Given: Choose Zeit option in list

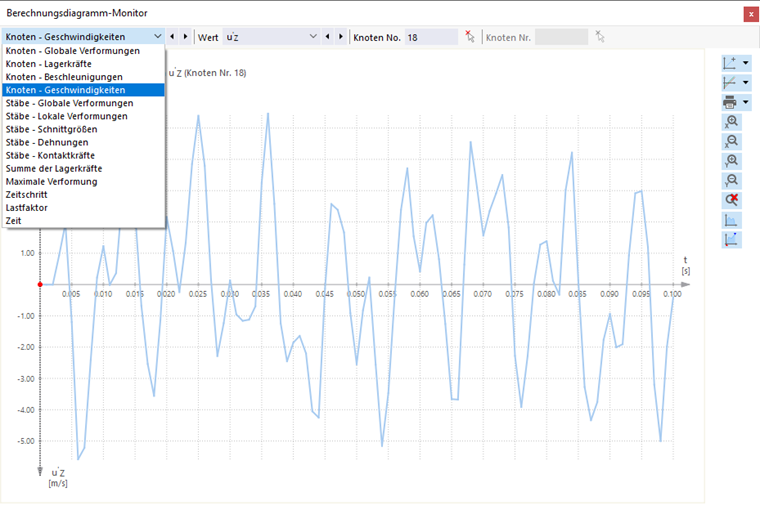Looking at the screenshot, I should coord(83,221).
